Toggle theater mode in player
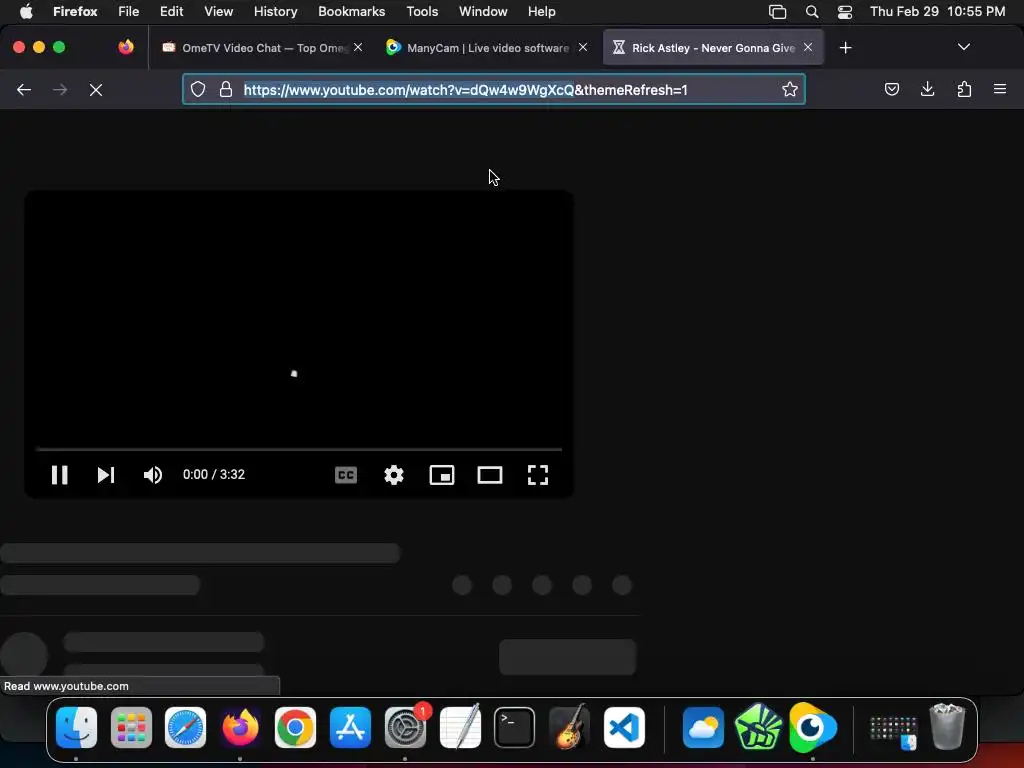This screenshot has width=1024, height=768. pos(490,475)
